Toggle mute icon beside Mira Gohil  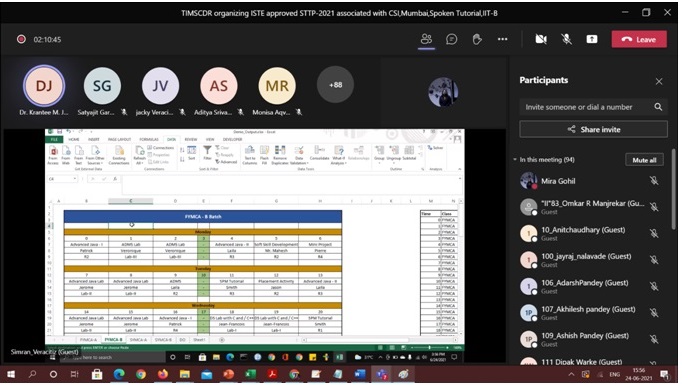(654, 181)
